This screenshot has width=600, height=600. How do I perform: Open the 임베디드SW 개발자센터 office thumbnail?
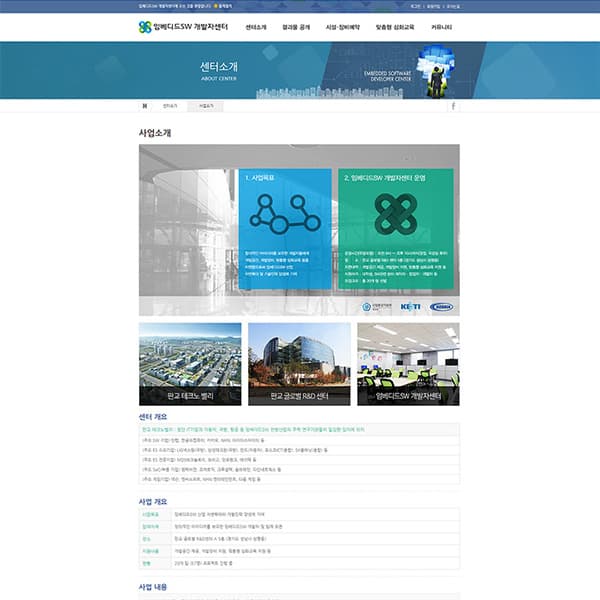(408, 364)
